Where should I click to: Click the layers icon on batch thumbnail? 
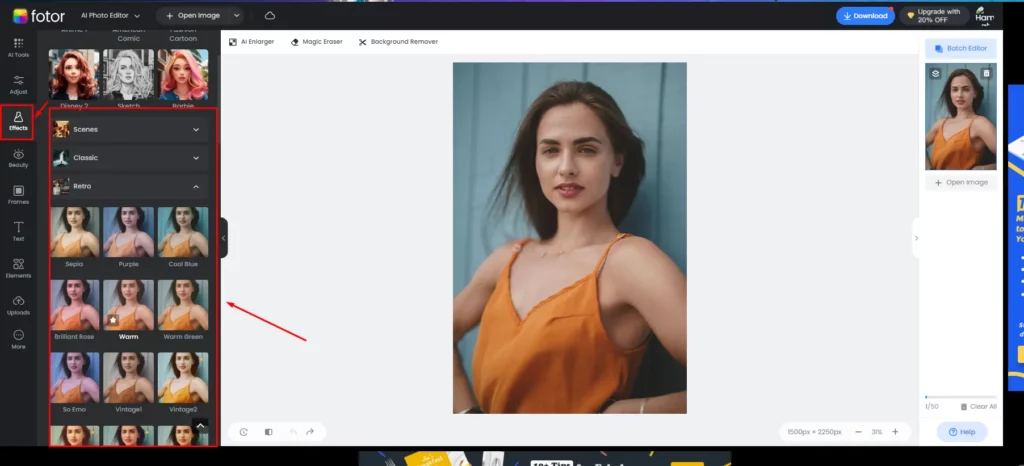[x=935, y=73]
